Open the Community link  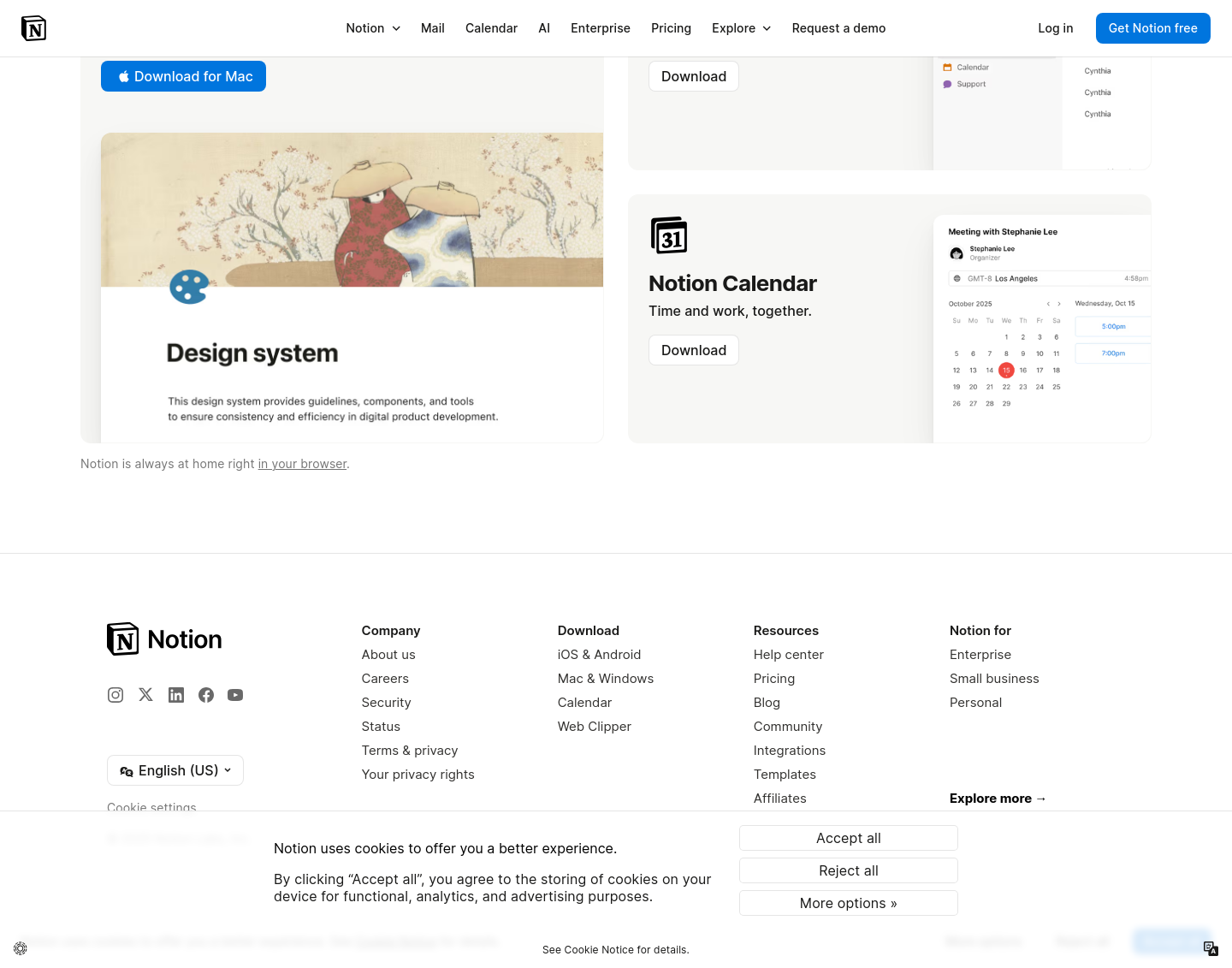point(788,727)
